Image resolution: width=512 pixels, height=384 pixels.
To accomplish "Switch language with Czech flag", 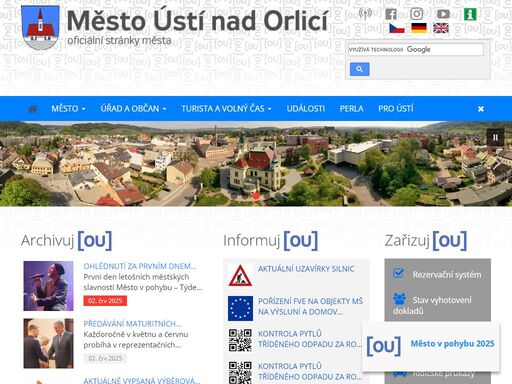I will pyautogui.click(x=397, y=28).
